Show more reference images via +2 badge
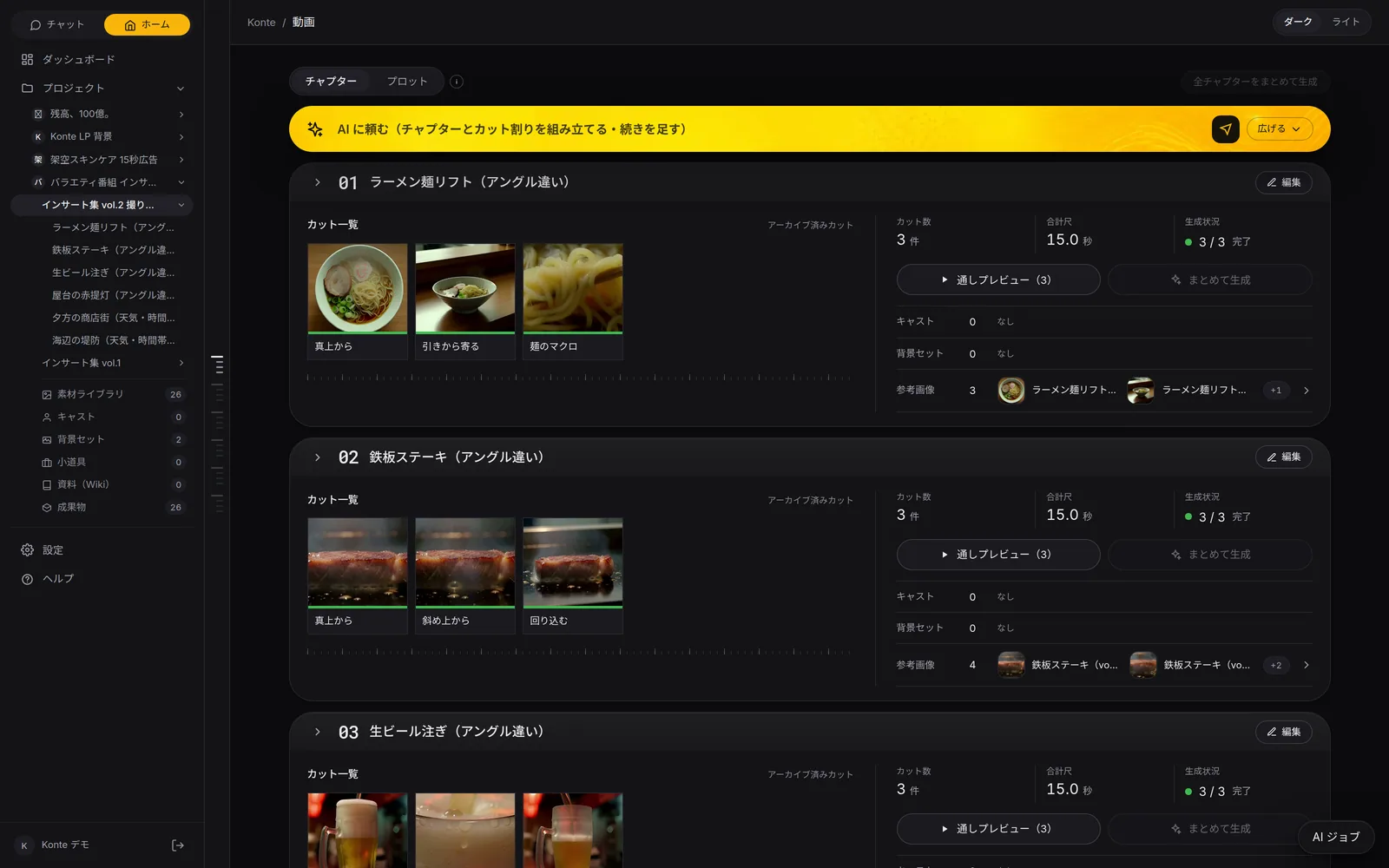The height and width of the screenshot is (868, 1389). 1276,666
